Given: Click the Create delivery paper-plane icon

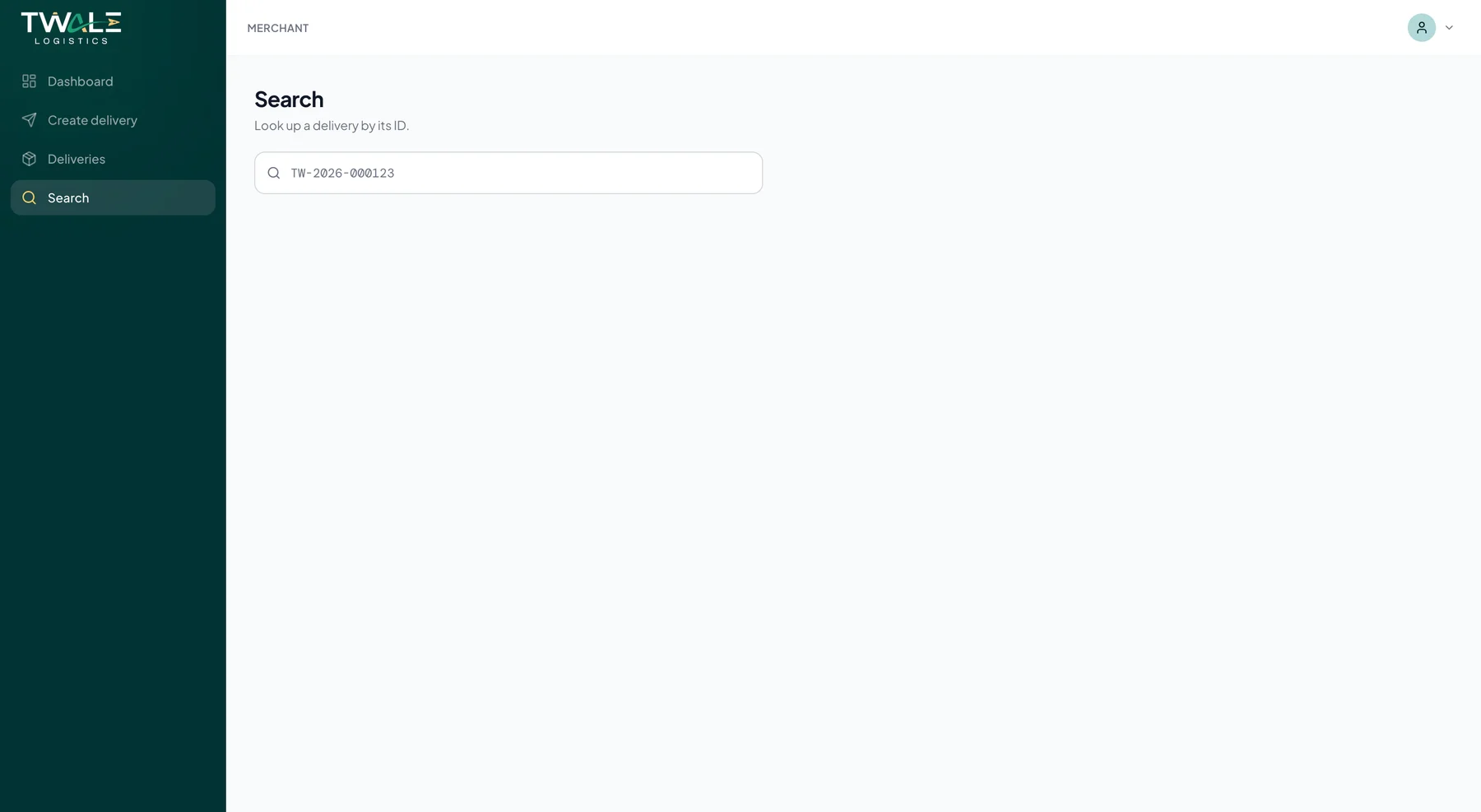Looking at the screenshot, I should [x=29, y=120].
